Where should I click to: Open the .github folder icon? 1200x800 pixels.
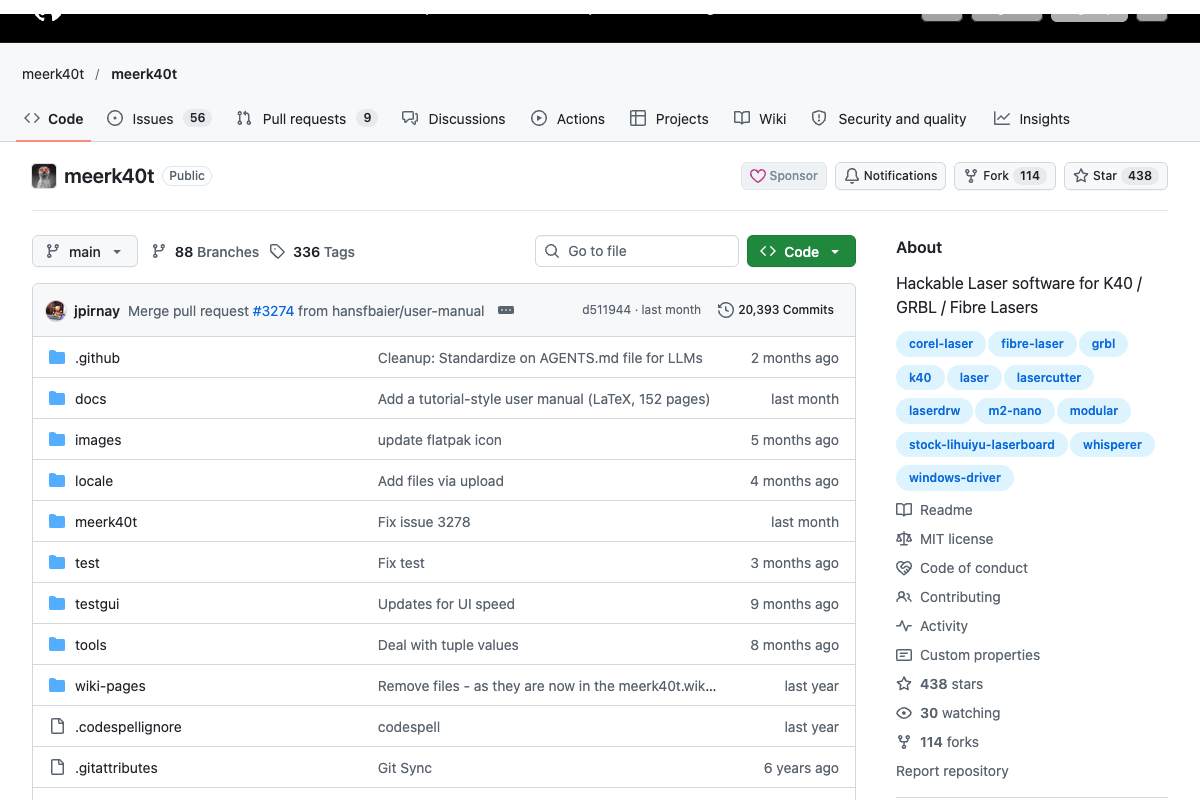coord(57,358)
